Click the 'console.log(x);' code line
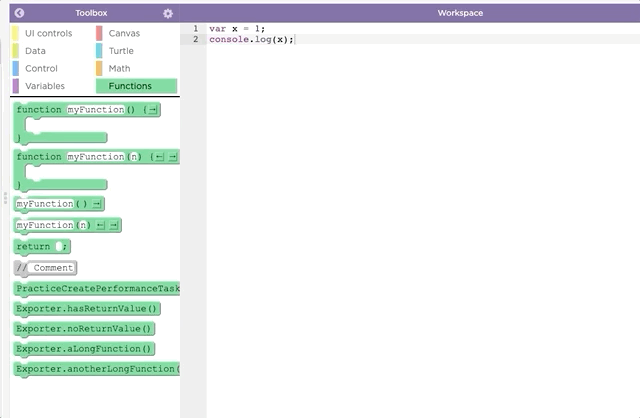 coord(251,39)
